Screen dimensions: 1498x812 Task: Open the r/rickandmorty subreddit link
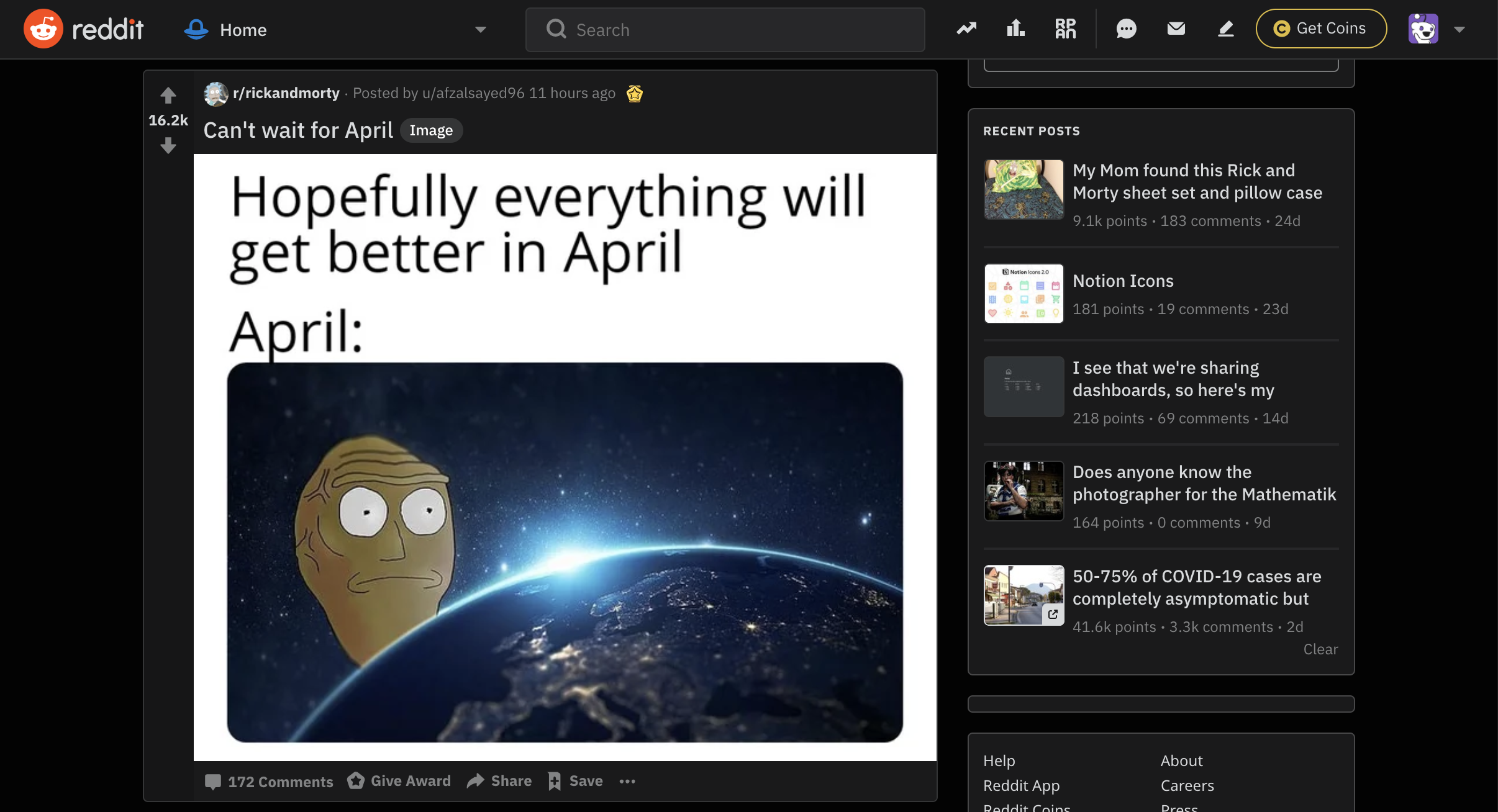click(x=286, y=93)
